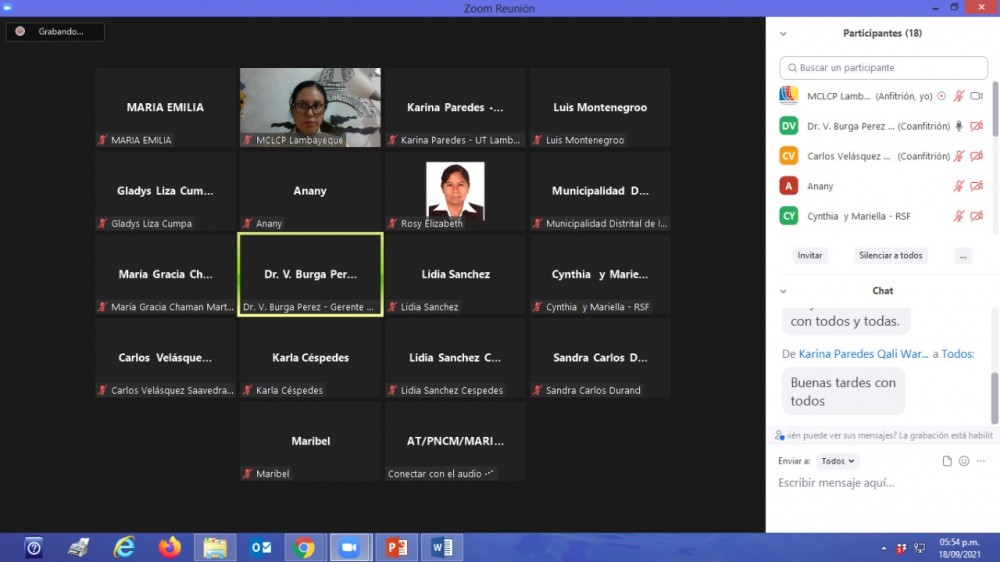This screenshot has width=1000, height=562.
Task: Click 'Silenciar a todos' button
Action: [x=890, y=255]
